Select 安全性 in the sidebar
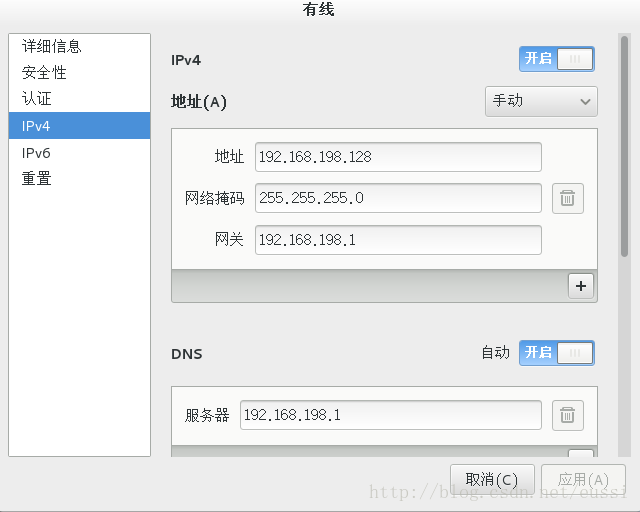This screenshot has height=512, width=640. pos(79,72)
